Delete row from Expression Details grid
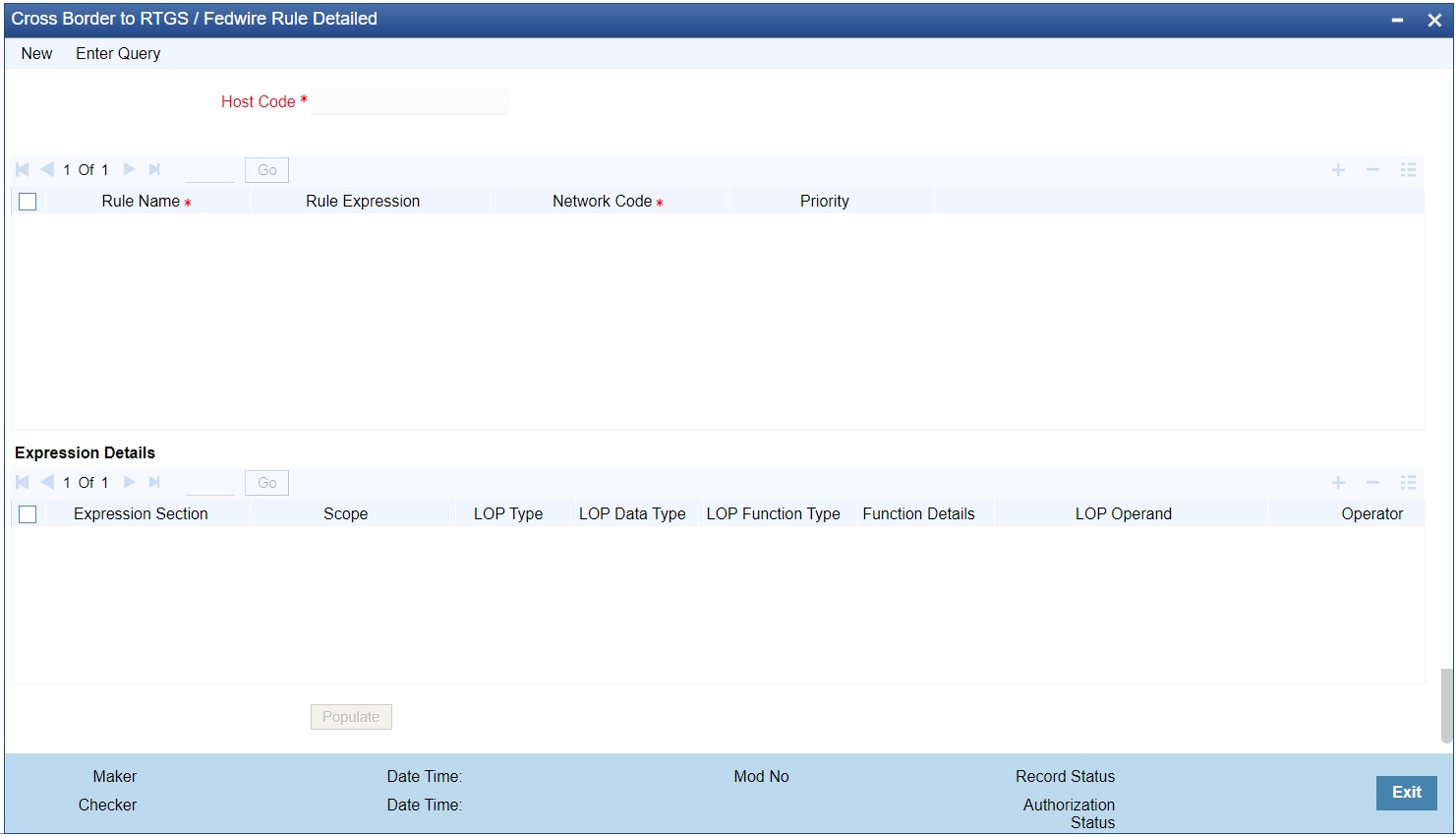1456x837 pixels. pos(1372,483)
